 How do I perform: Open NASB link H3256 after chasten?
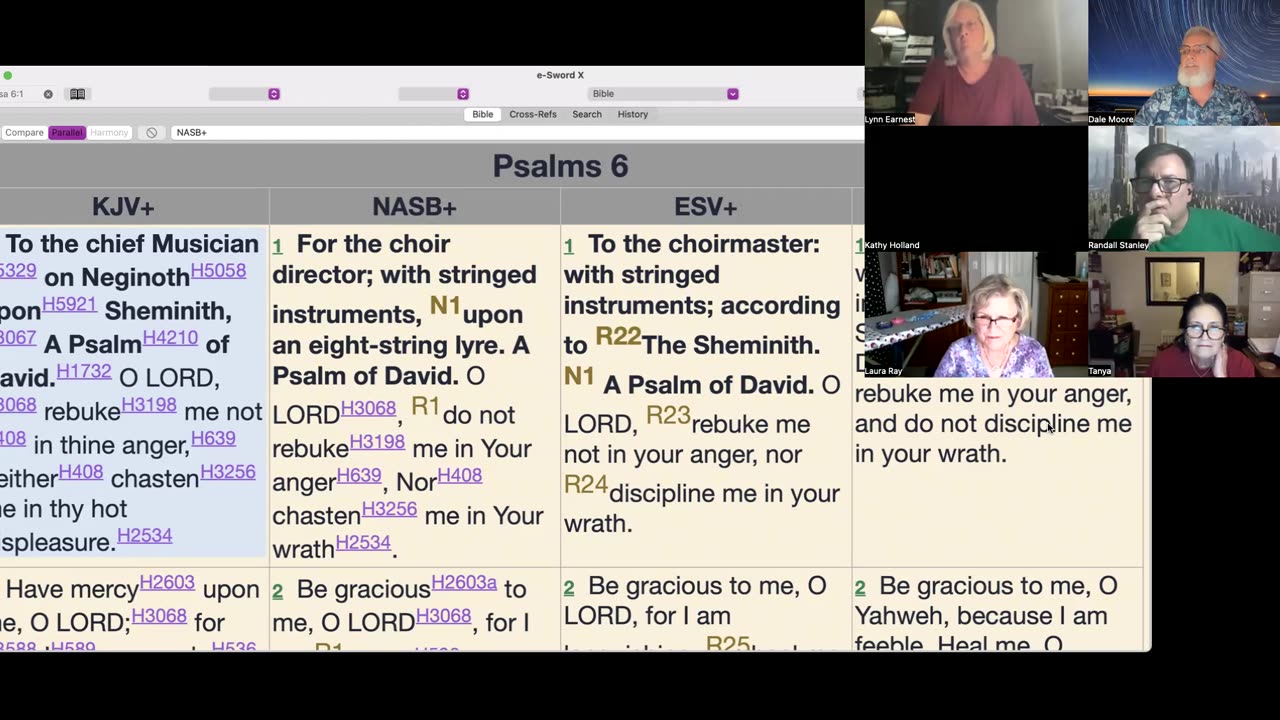(389, 509)
